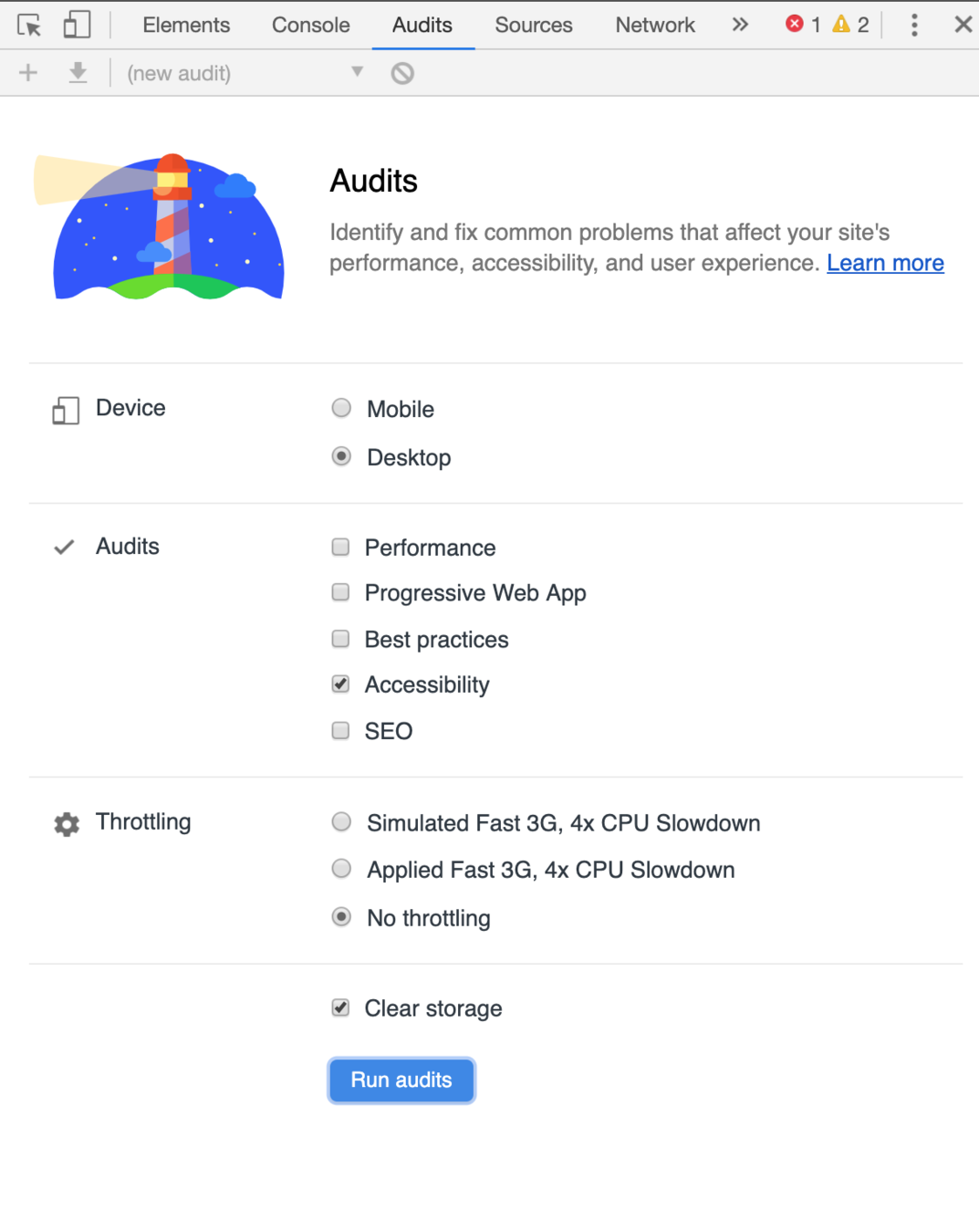The image size is (979, 1232).
Task: Click the Lighthouse logo image
Action: pos(160,226)
